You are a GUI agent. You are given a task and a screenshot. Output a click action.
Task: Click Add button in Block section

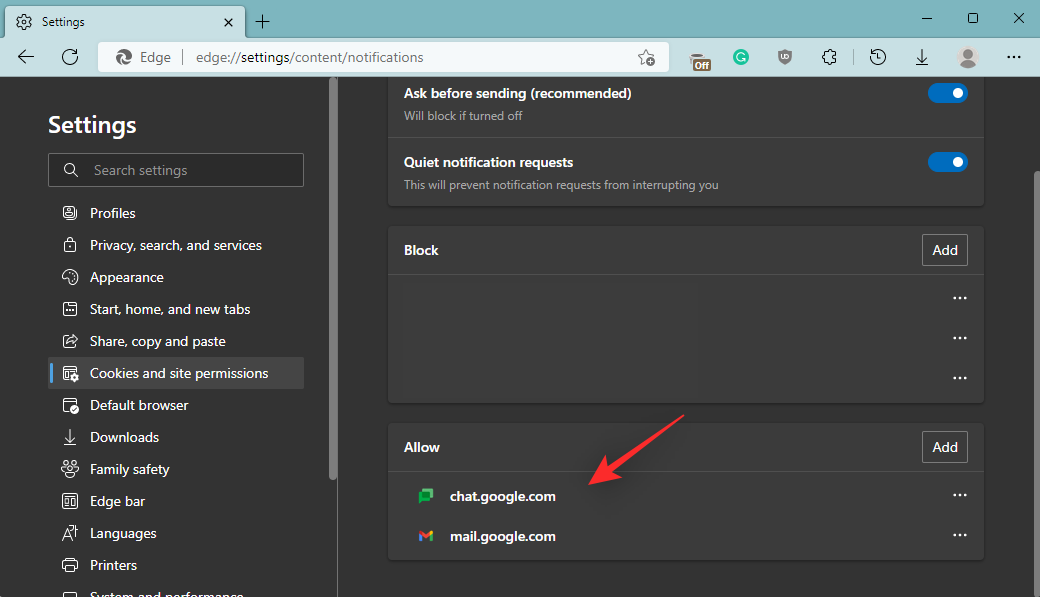tap(944, 250)
